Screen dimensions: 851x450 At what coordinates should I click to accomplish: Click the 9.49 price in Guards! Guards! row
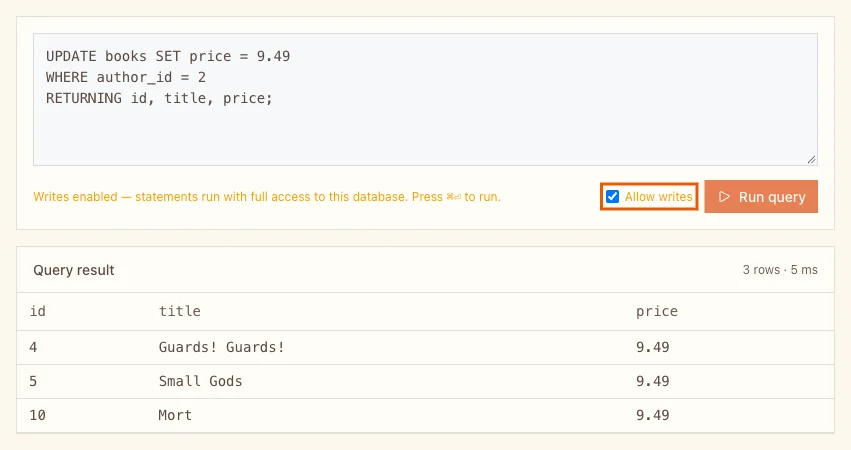pyautogui.click(x=652, y=347)
